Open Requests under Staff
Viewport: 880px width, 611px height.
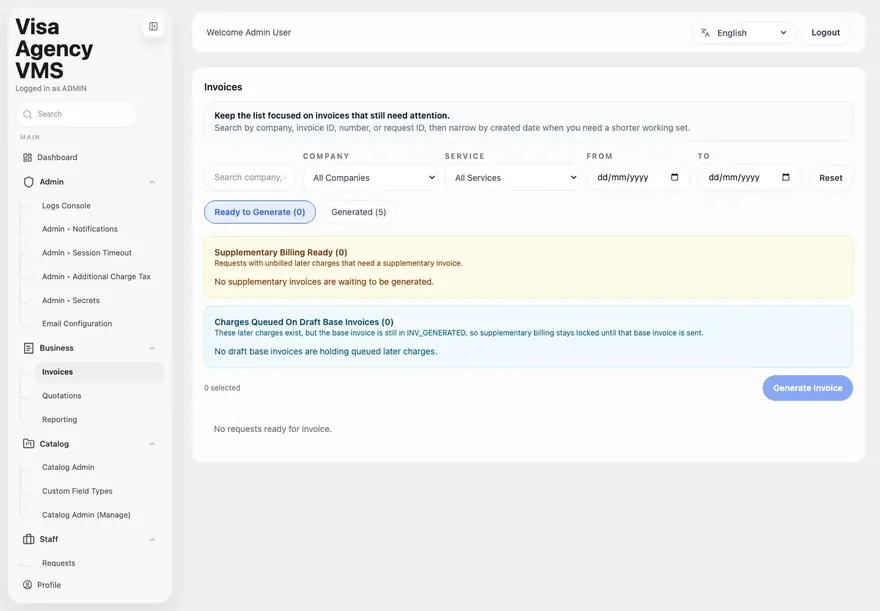click(x=58, y=563)
